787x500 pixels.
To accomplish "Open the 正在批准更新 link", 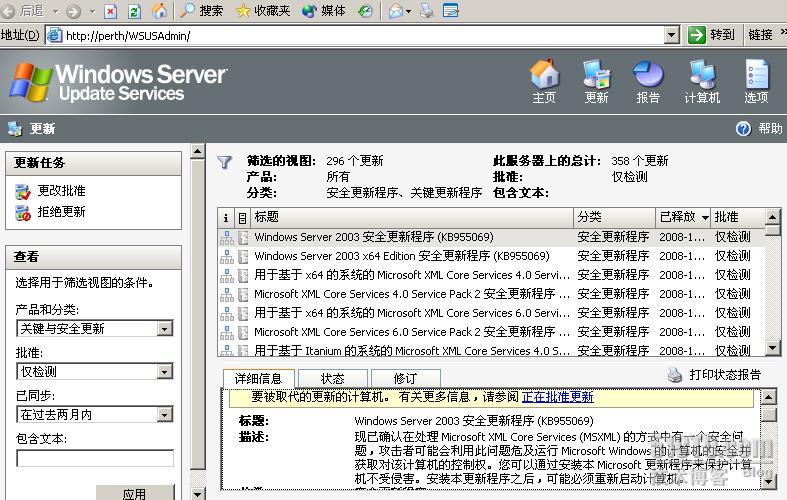I will pyautogui.click(x=558, y=397).
